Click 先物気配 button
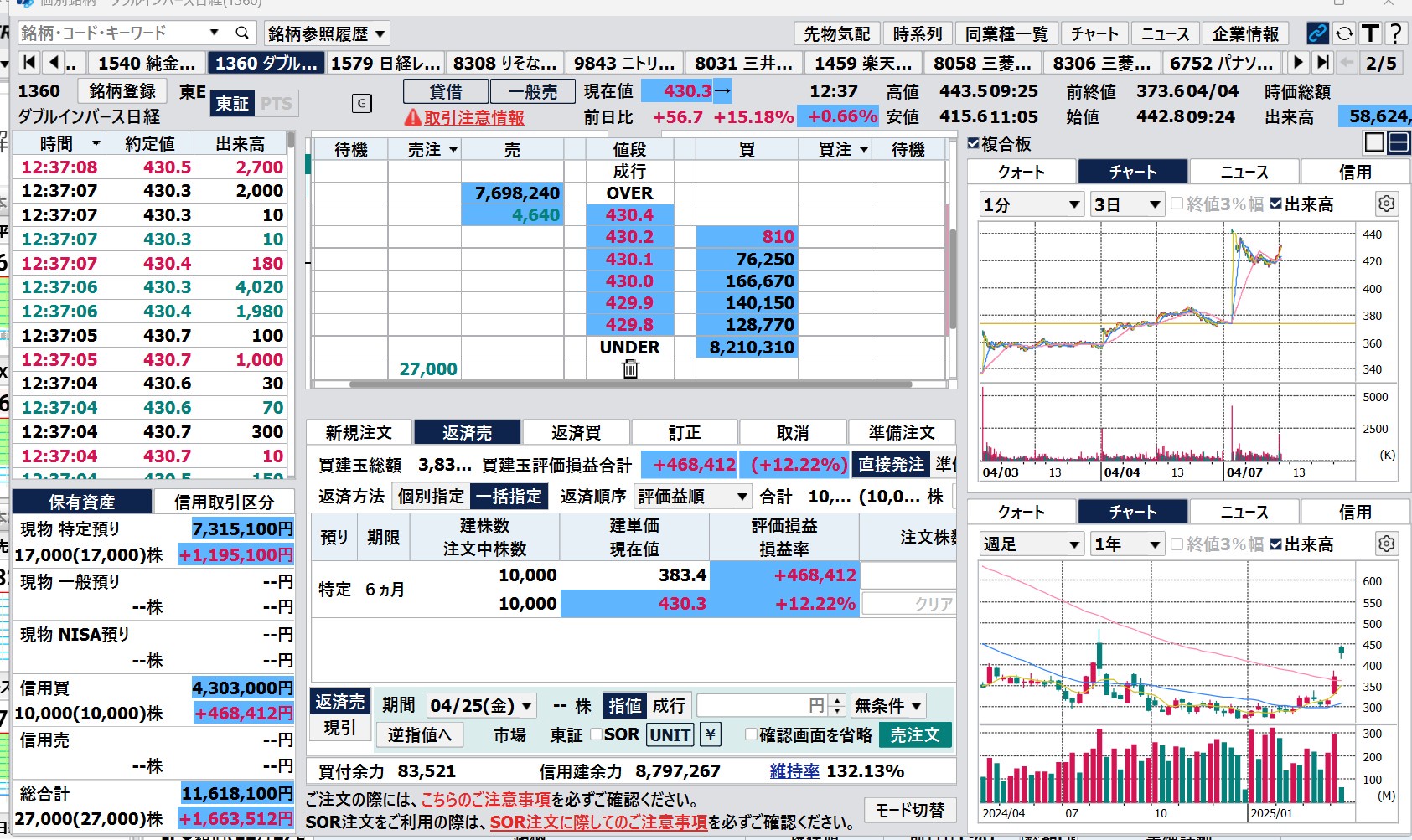The width and height of the screenshot is (1412, 840). click(x=836, y=33)
